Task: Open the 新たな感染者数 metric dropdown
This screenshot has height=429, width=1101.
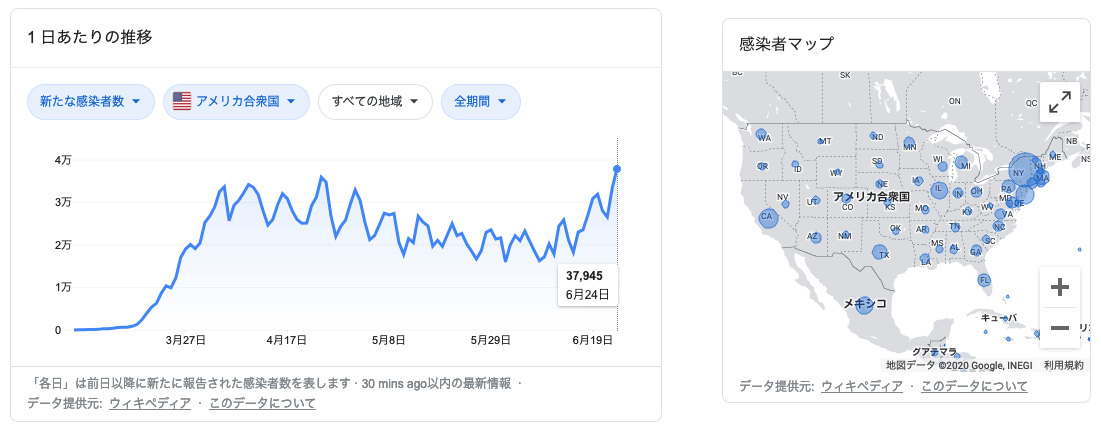Action: [91, 101]
